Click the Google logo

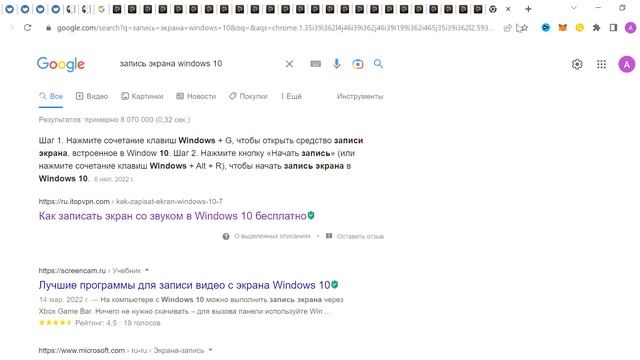pos(61,64)
